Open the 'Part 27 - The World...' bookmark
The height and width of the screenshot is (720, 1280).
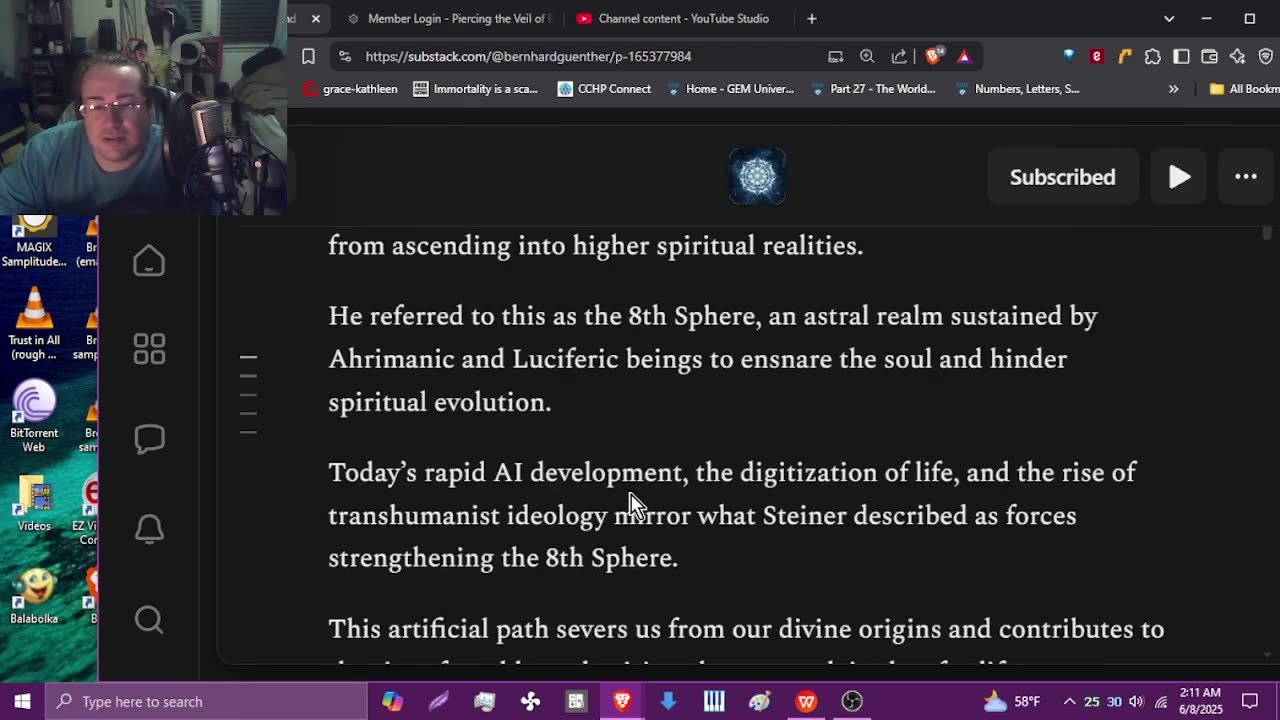[873, 89]
